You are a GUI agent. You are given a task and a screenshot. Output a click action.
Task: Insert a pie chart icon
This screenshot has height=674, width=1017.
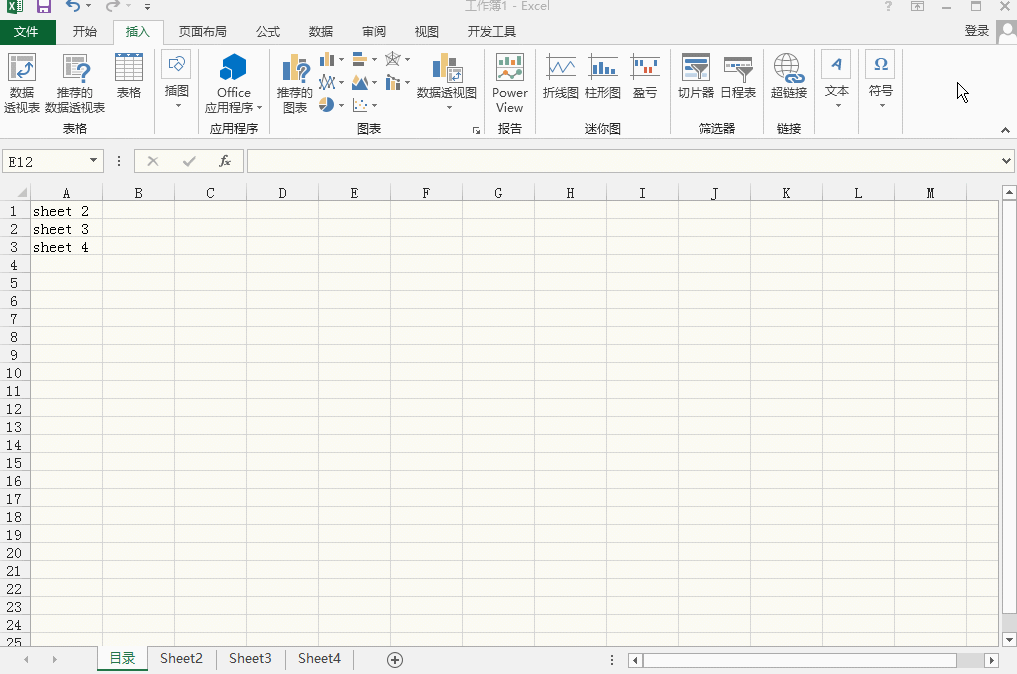coord(327,105)
